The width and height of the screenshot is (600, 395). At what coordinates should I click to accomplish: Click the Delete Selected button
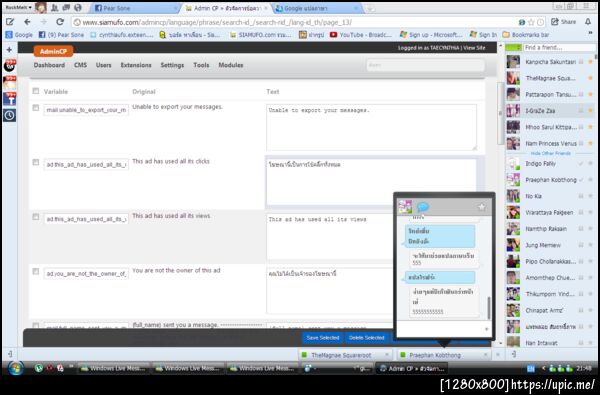click(x=366, y=338)
